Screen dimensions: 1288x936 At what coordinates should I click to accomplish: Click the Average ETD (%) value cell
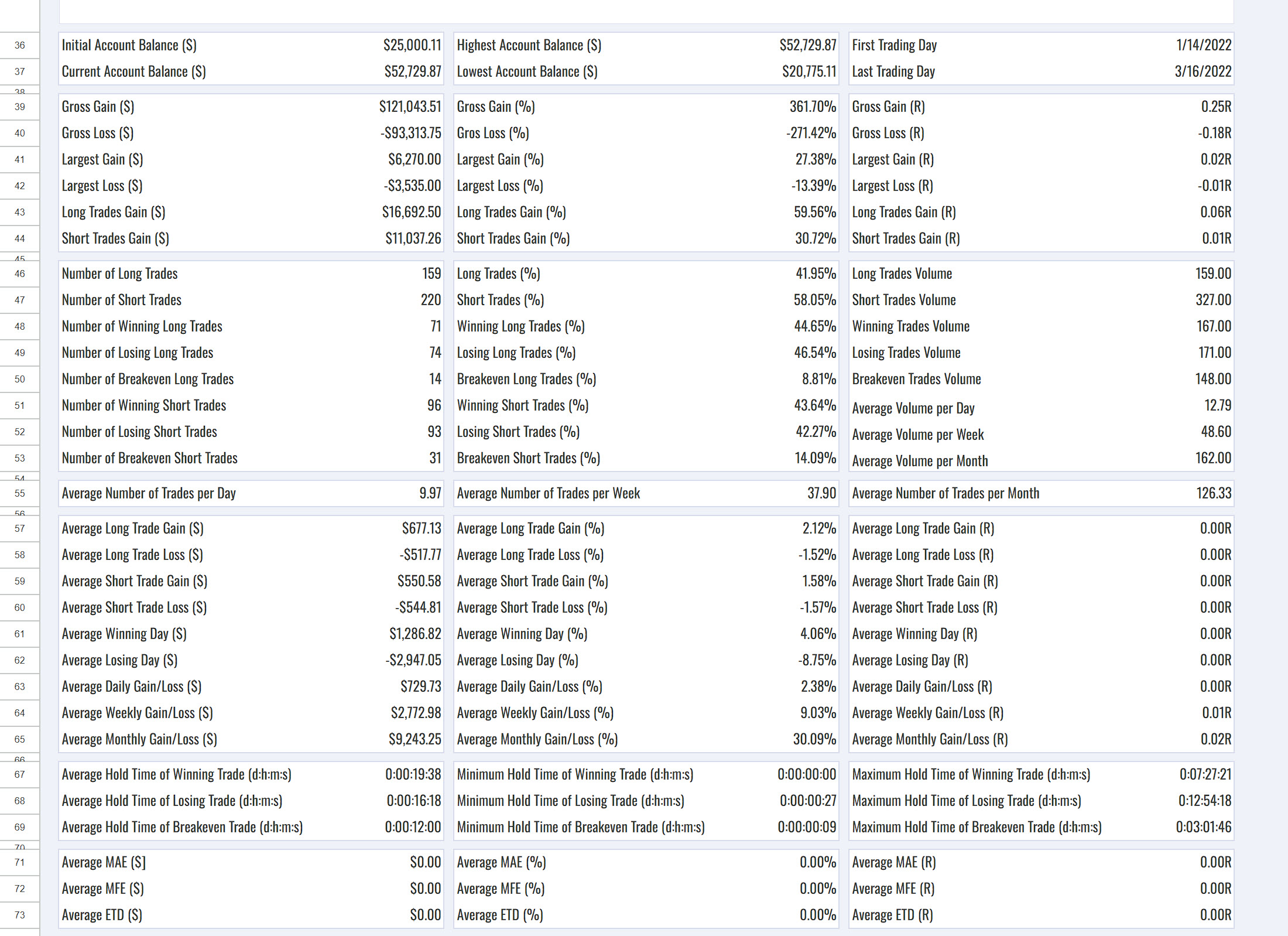point(817,915)
